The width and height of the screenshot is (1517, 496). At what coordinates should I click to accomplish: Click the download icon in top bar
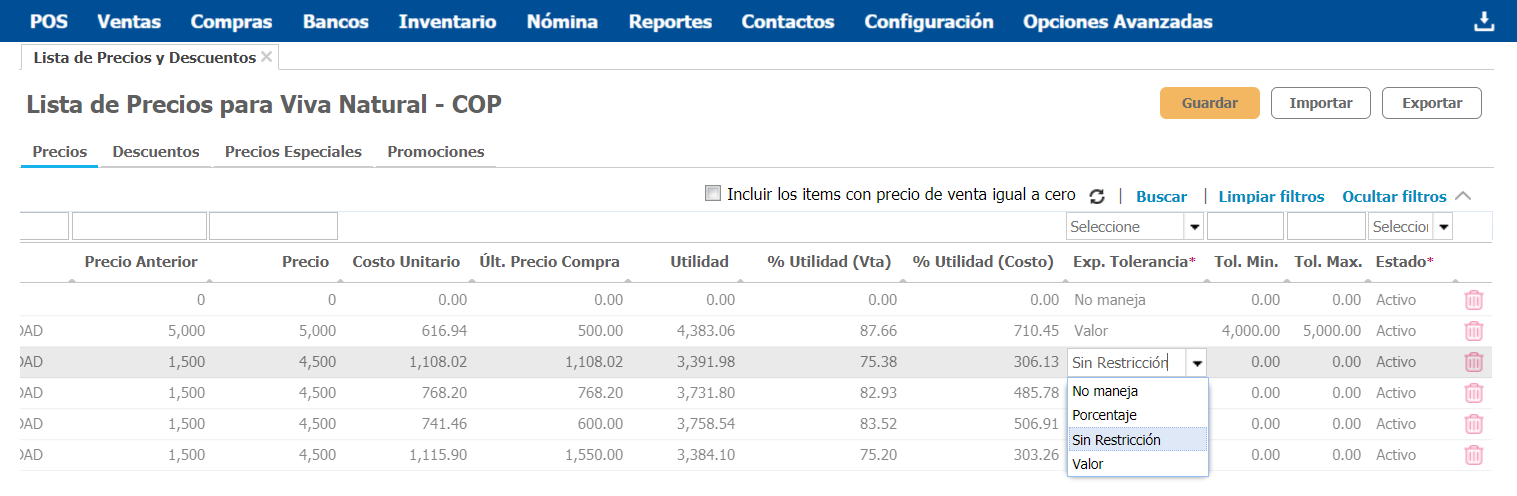[x=1485, y=22]
